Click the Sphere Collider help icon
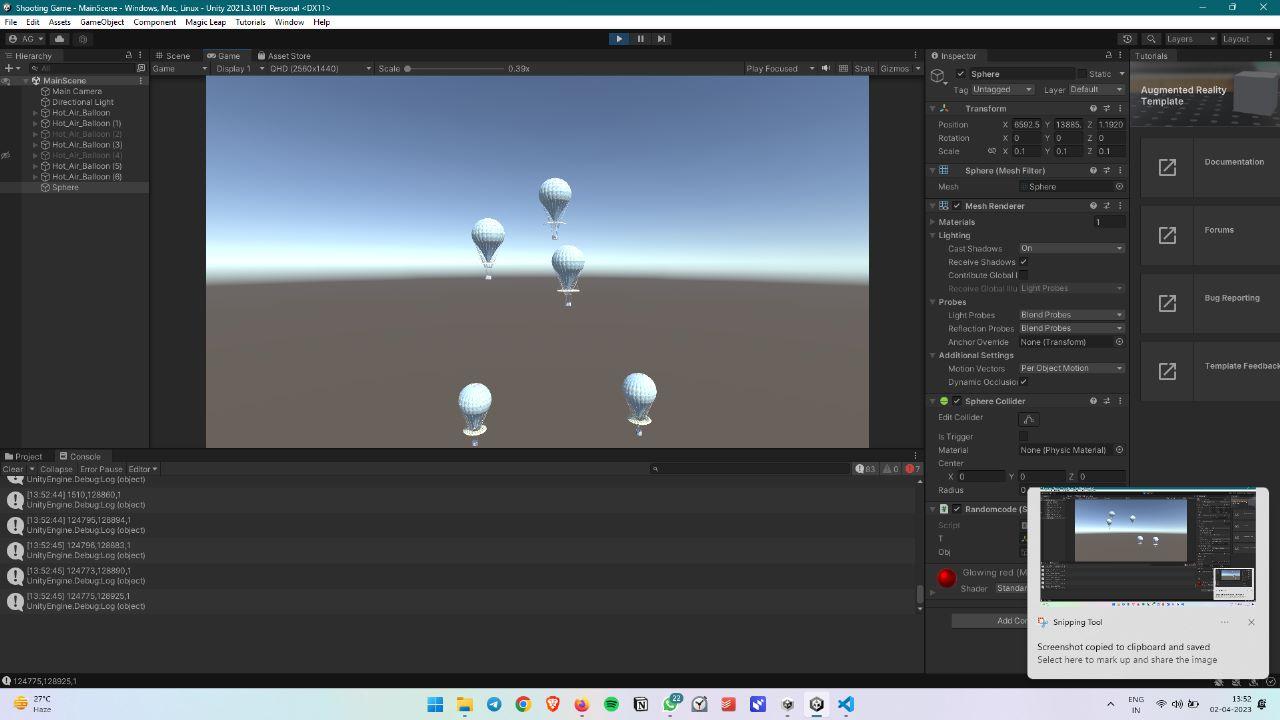Viewport: 1280px width, 720px height. pyautogui.click(x=1093, y=401)
